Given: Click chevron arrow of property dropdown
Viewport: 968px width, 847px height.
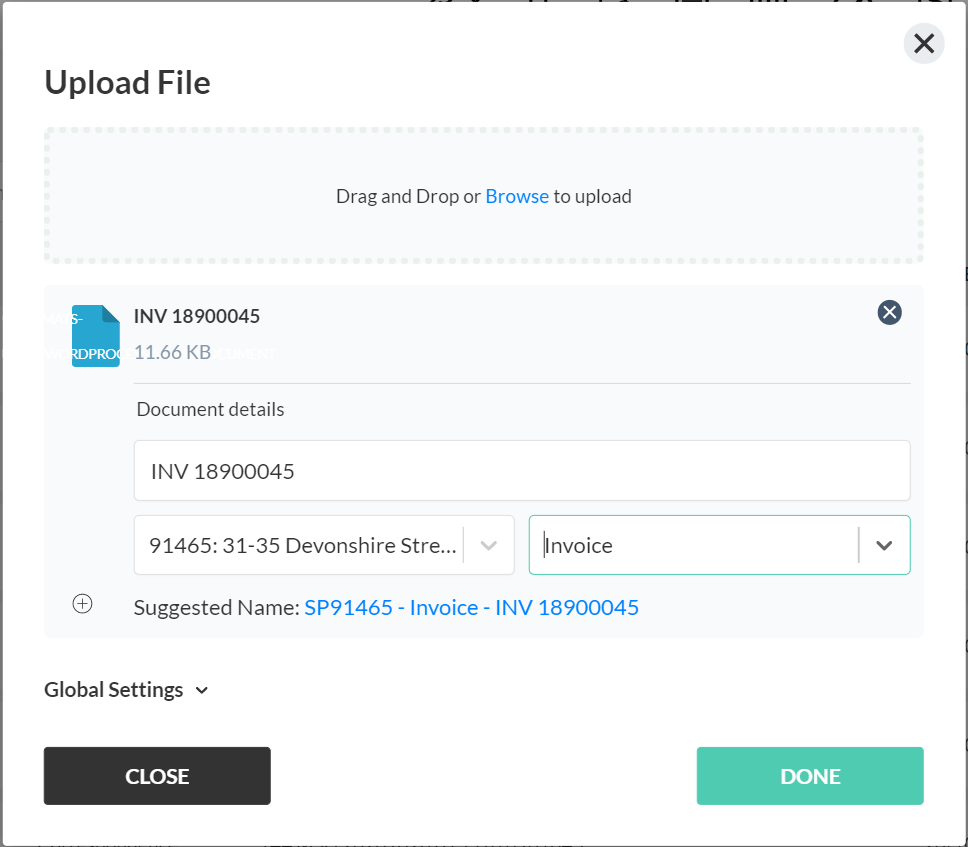Looking at the screenshot, I should coord(489,545).
